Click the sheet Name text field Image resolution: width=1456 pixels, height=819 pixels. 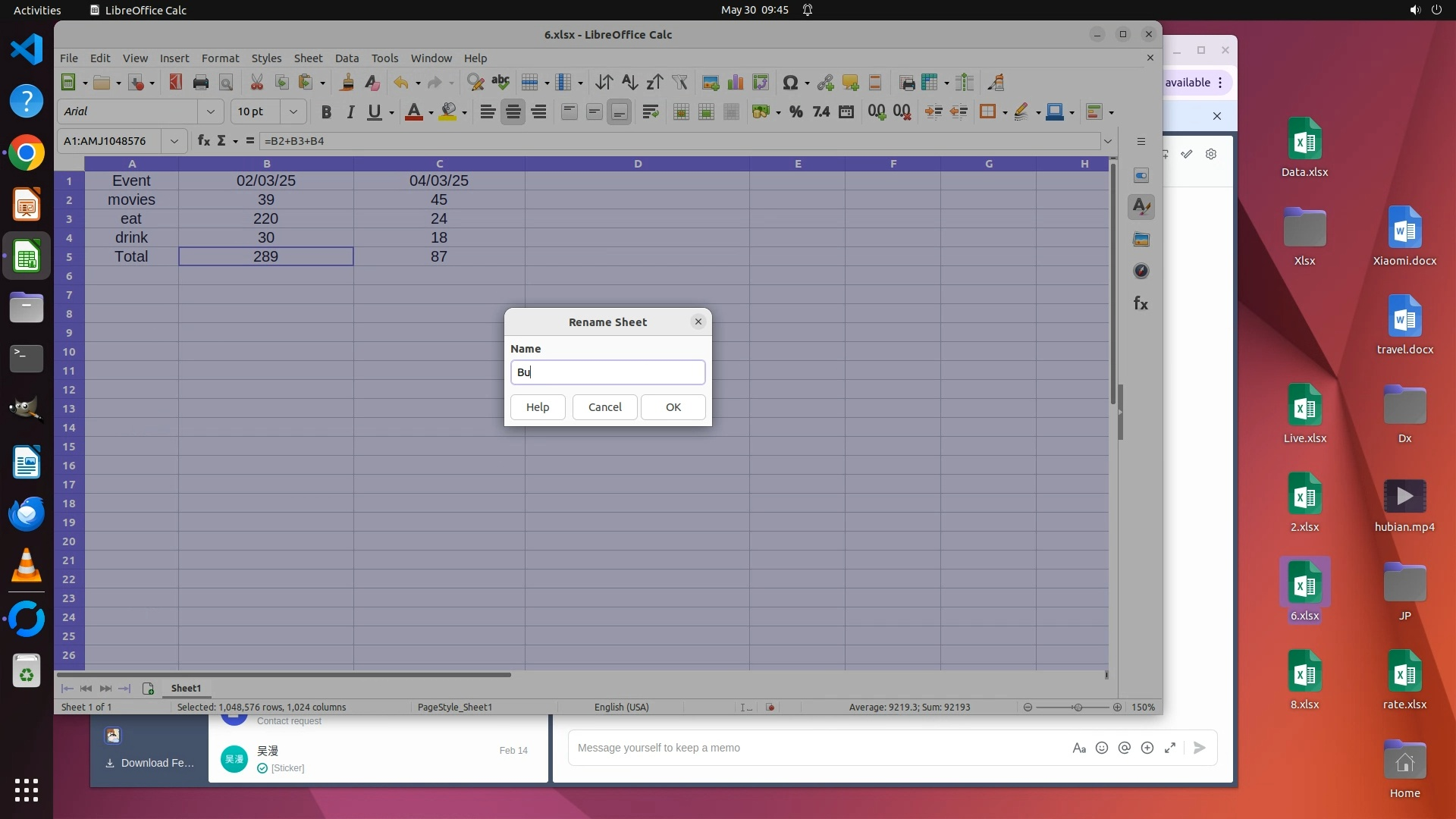607,372
